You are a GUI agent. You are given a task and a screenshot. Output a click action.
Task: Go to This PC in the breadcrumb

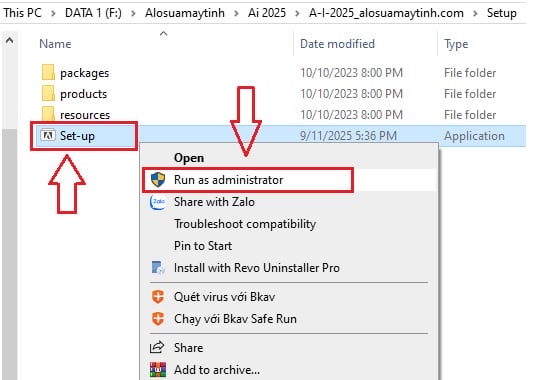pos(22,13)
